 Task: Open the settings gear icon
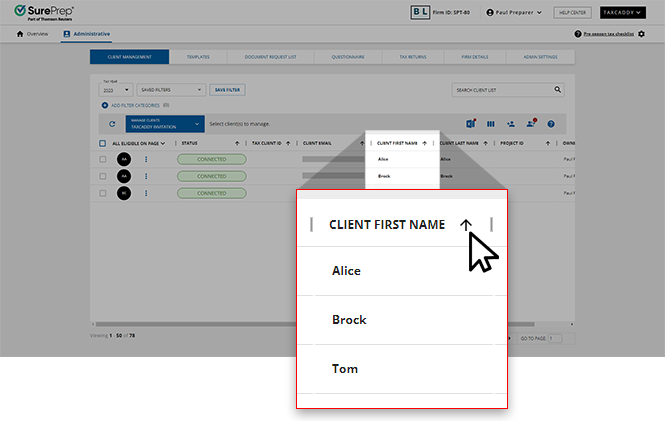point(641,34)
